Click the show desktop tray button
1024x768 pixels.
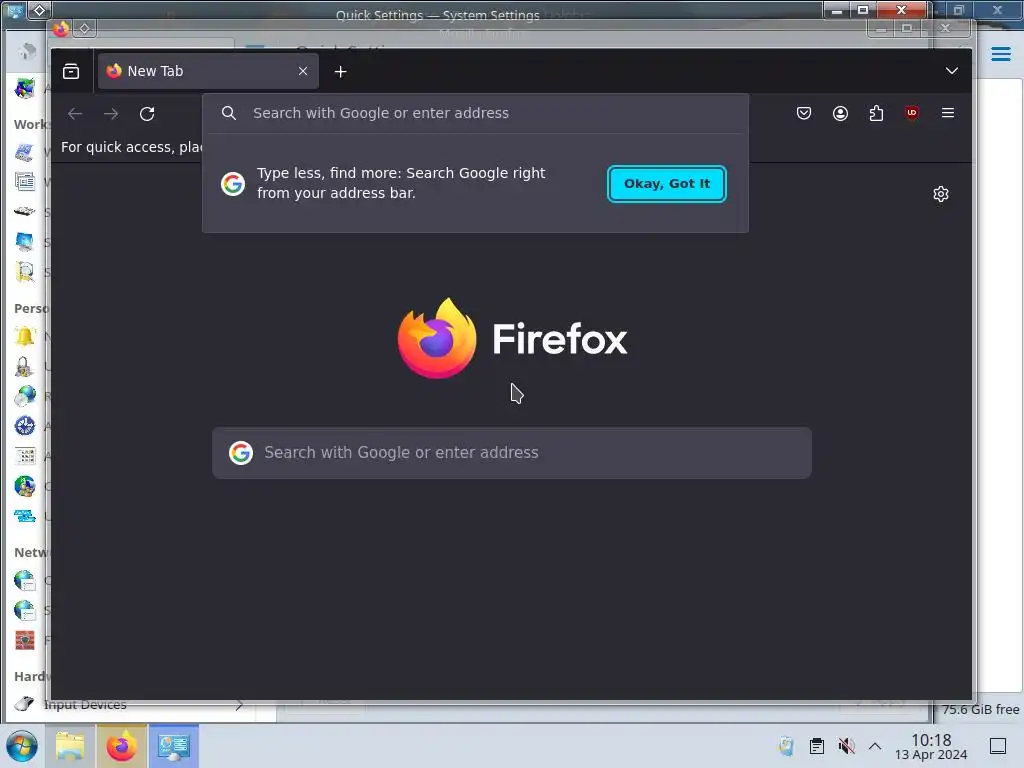tap(998, 746)
